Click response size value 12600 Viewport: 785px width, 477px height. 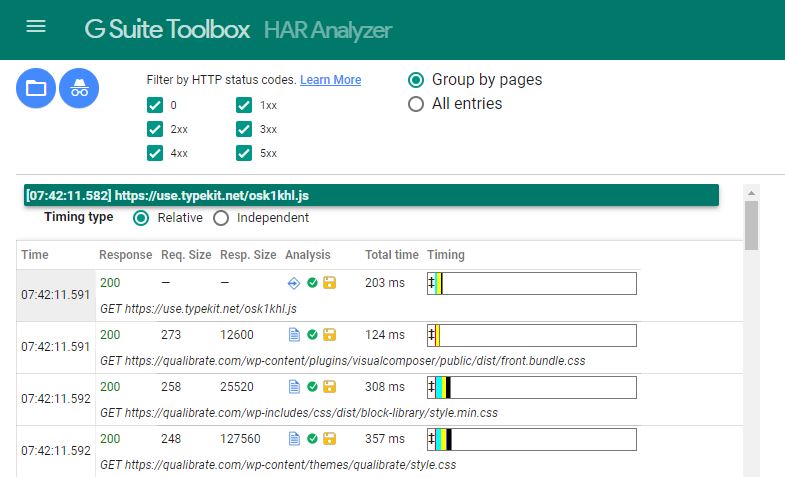click(x=237, y=335)
